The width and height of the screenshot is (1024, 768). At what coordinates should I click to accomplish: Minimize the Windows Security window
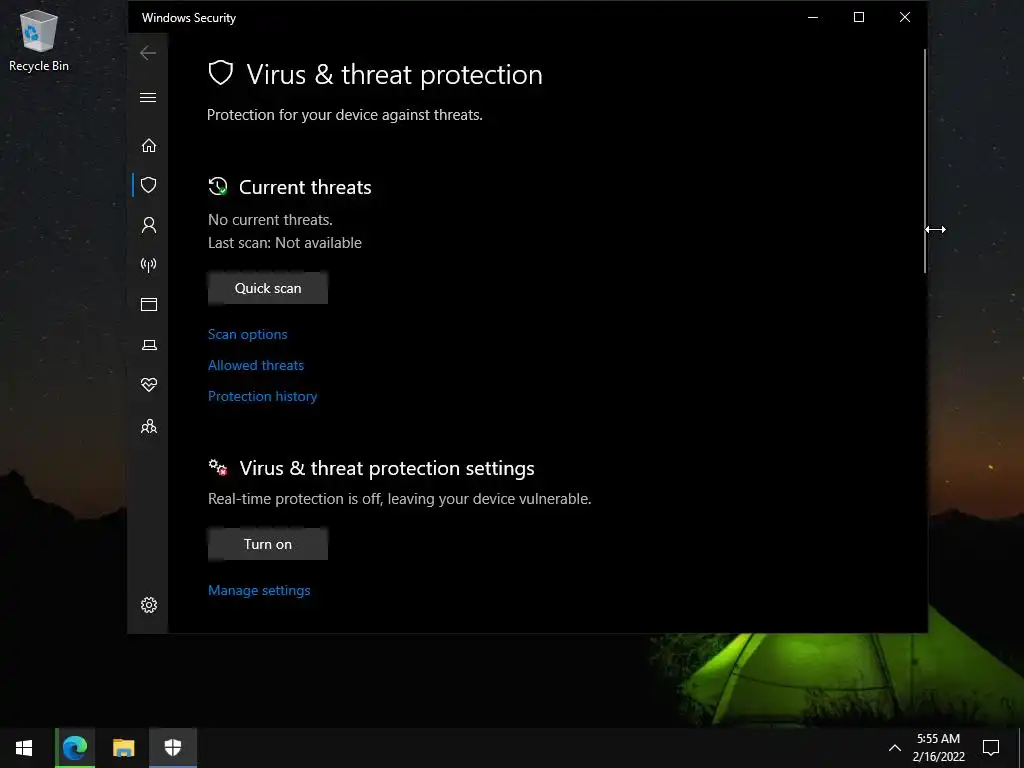point(813,17)
